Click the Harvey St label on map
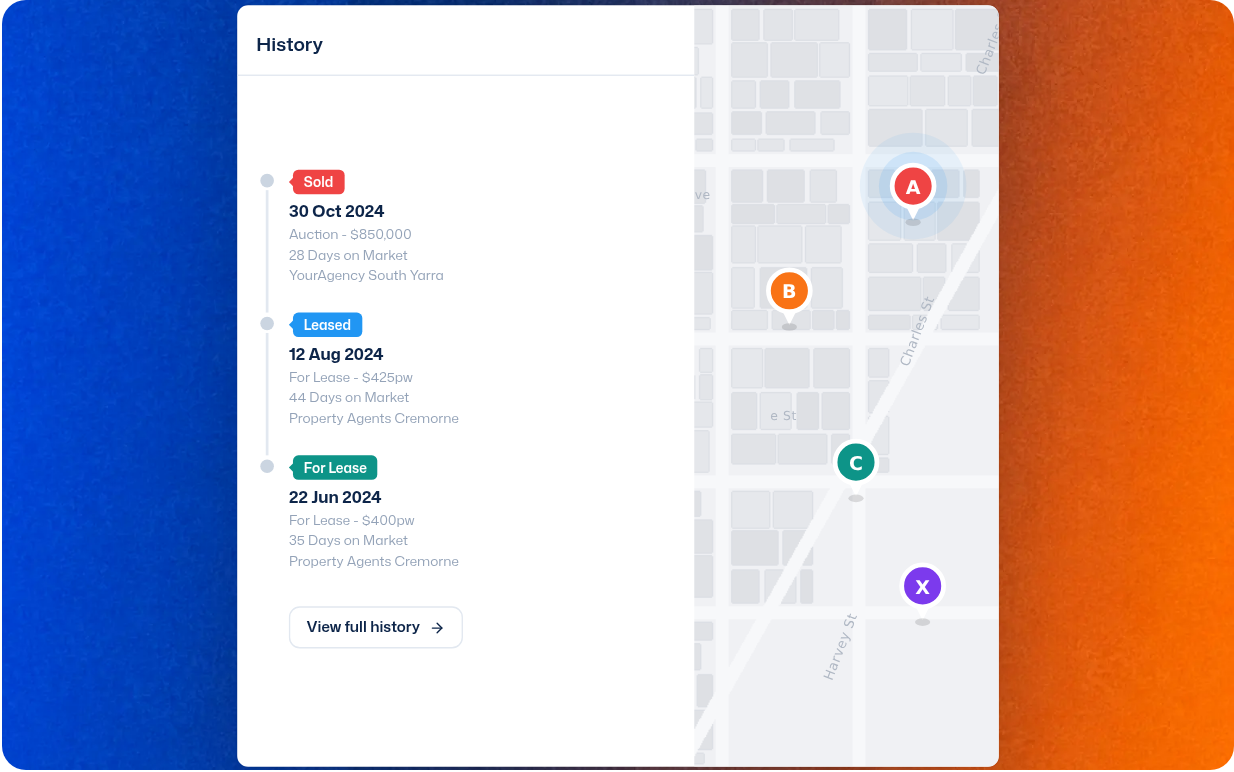1234x772 pixels. [841, 647]
